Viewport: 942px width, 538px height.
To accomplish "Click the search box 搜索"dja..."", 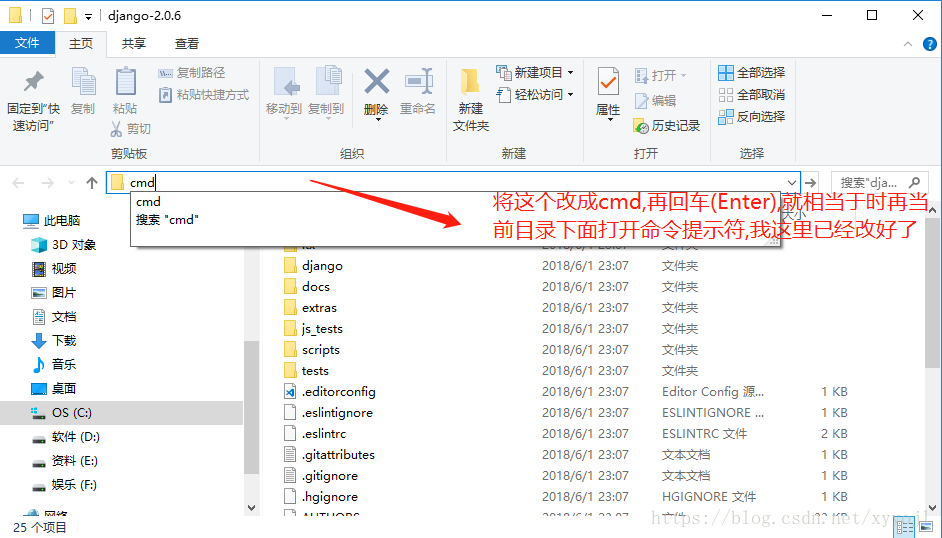I will tap(880, 183).
